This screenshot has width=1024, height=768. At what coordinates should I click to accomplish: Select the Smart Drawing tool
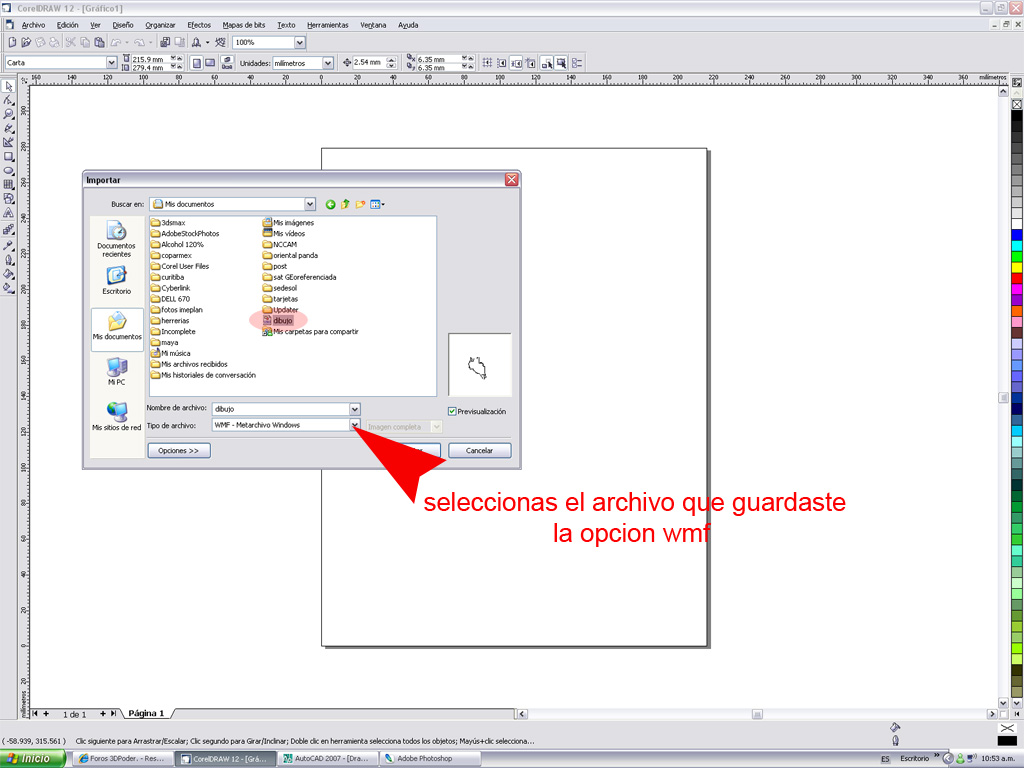[x=8, y=142]
